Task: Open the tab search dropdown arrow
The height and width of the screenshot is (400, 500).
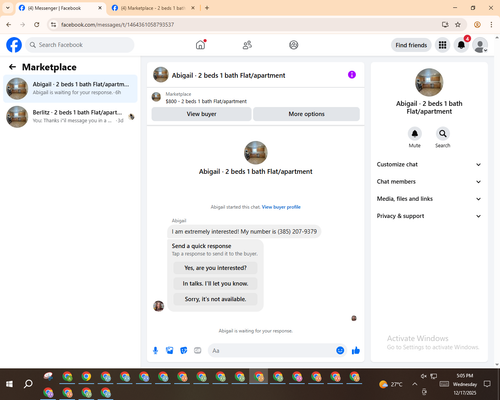Action: click(x=8, y=8)
